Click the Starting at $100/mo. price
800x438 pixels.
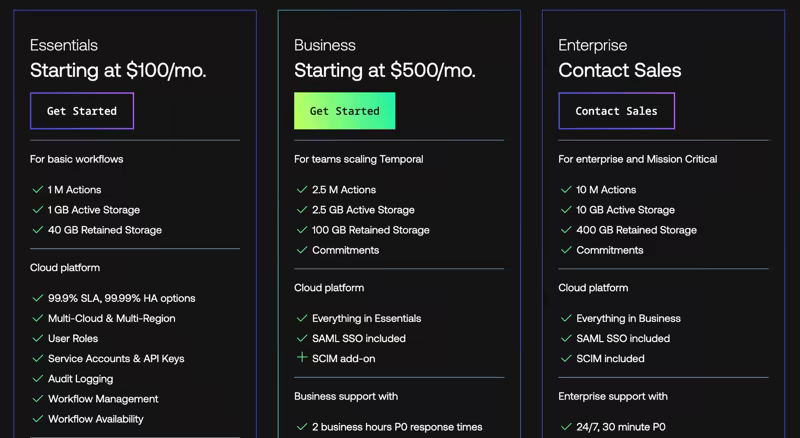118,70
